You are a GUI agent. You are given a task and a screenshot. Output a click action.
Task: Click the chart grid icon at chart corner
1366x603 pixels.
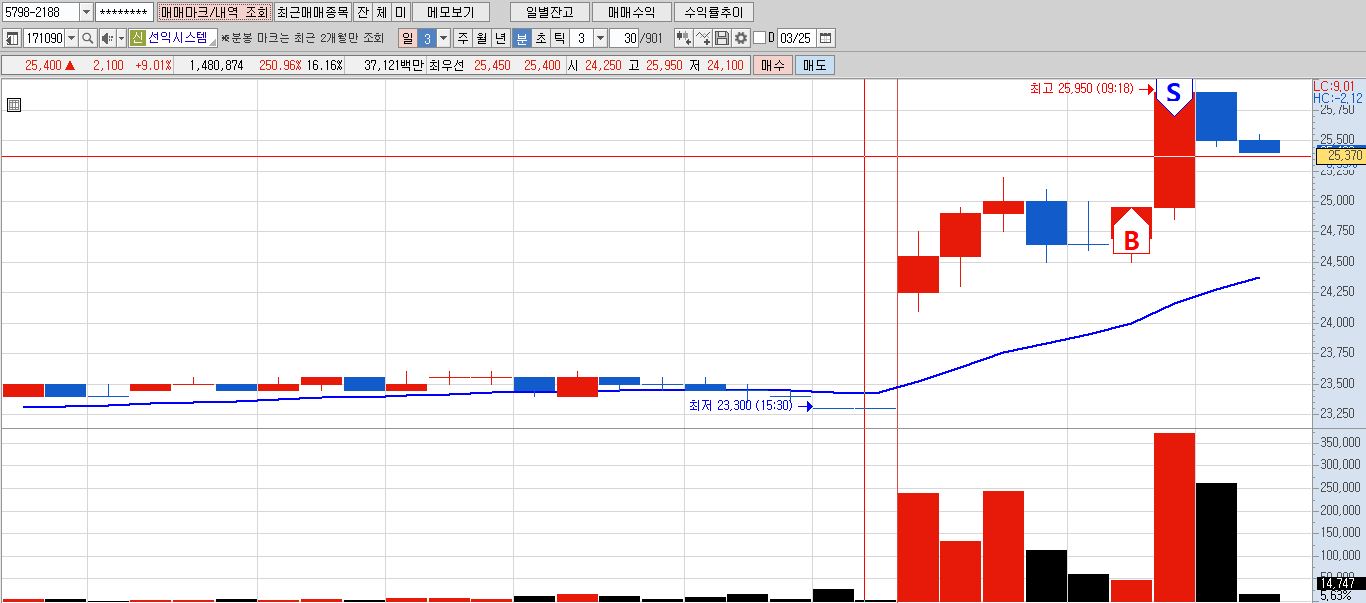click(13, 103)
